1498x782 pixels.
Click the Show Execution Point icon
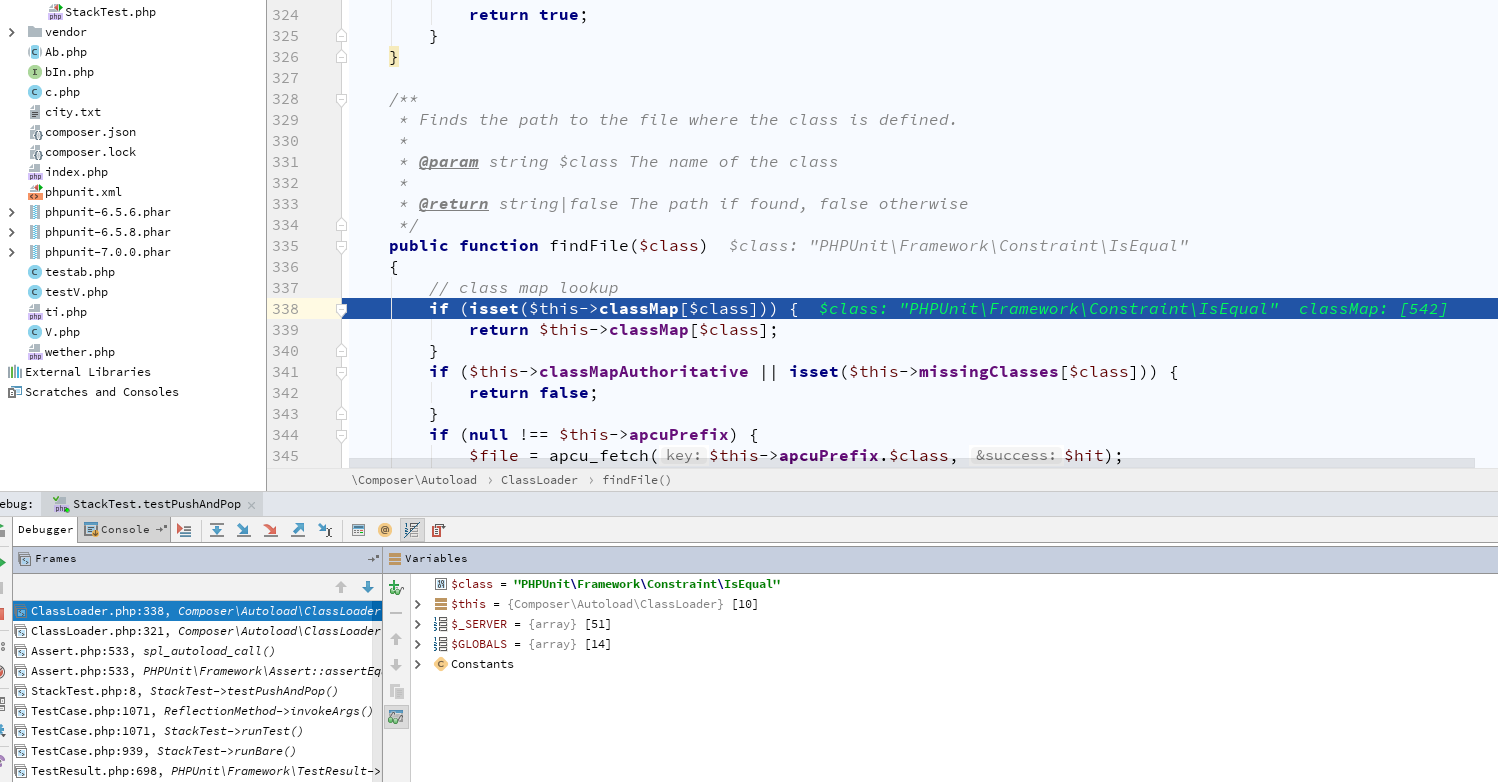184,530
